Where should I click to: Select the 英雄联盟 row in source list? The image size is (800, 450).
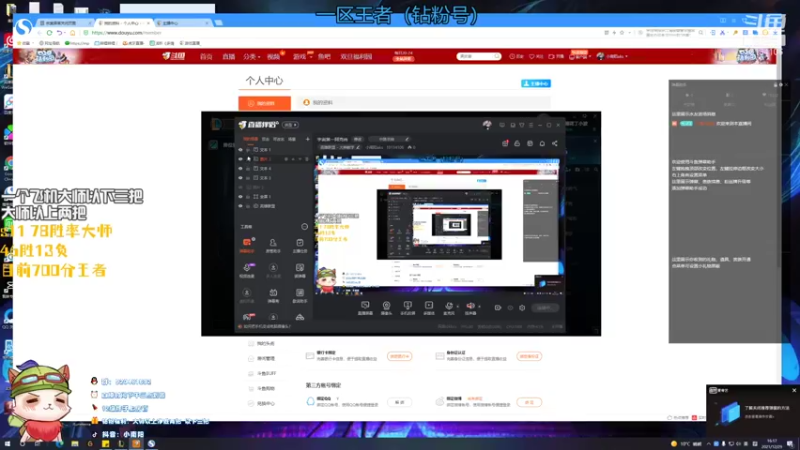274,206
